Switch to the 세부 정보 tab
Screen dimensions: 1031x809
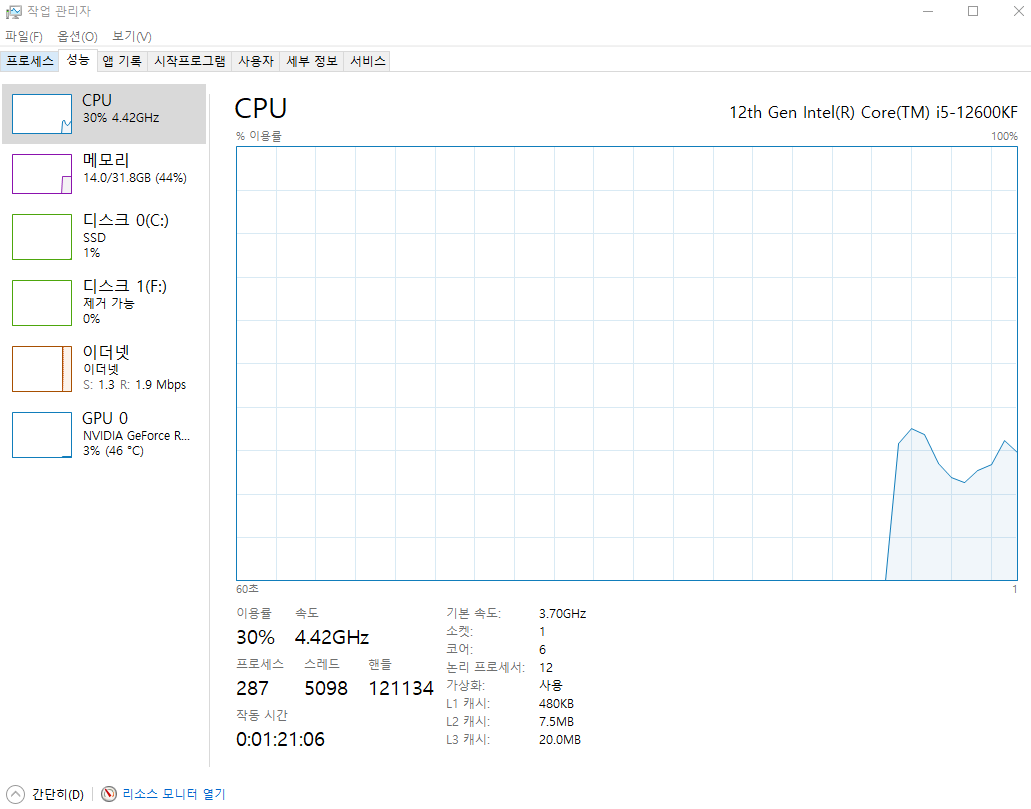coord(312,61)
